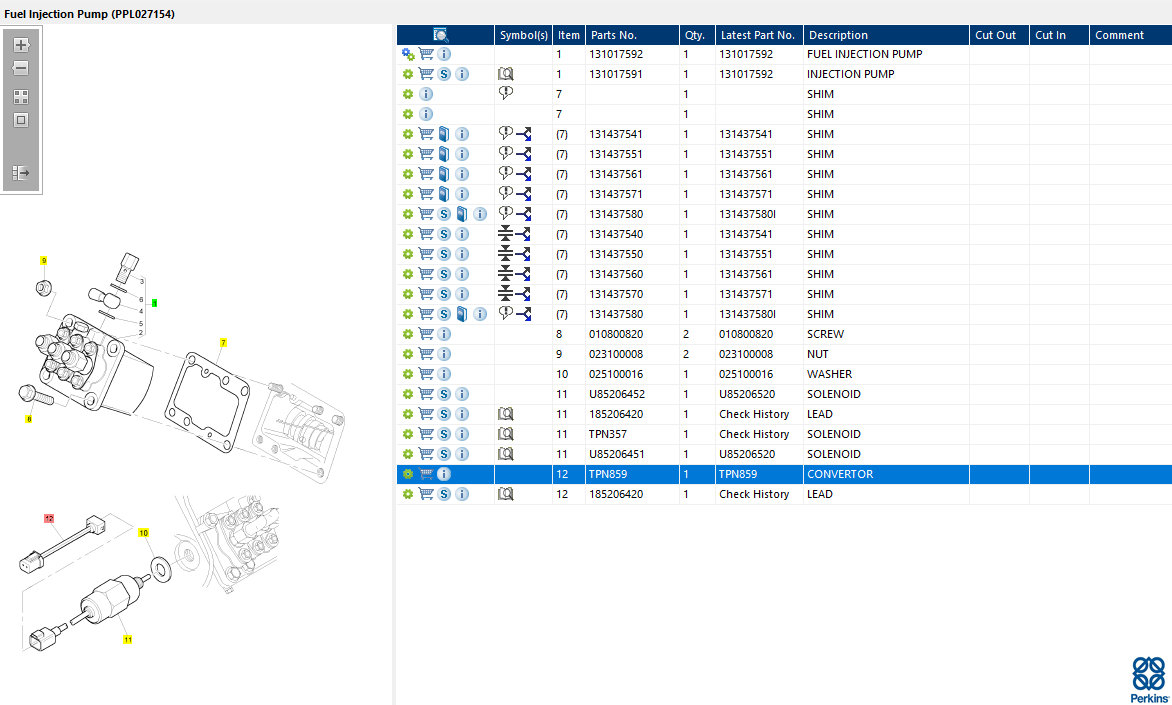Click info icon for the SCREW row
Image resolution: width=1172 pixels, height=705 pixels.
tap(444, 334)
